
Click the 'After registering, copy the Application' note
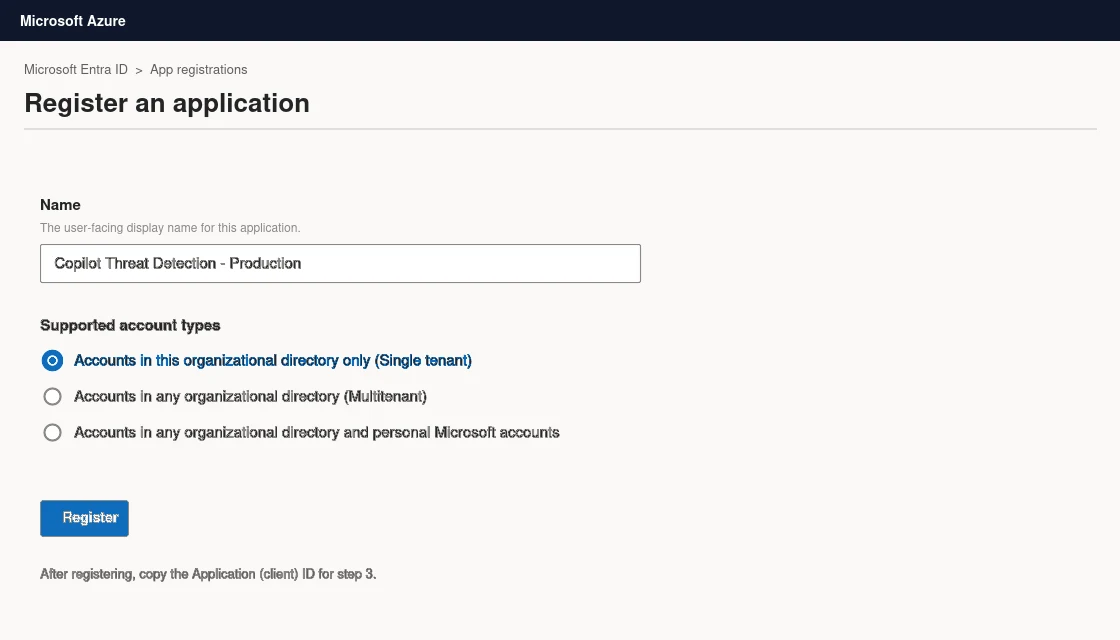pos(208,574)
